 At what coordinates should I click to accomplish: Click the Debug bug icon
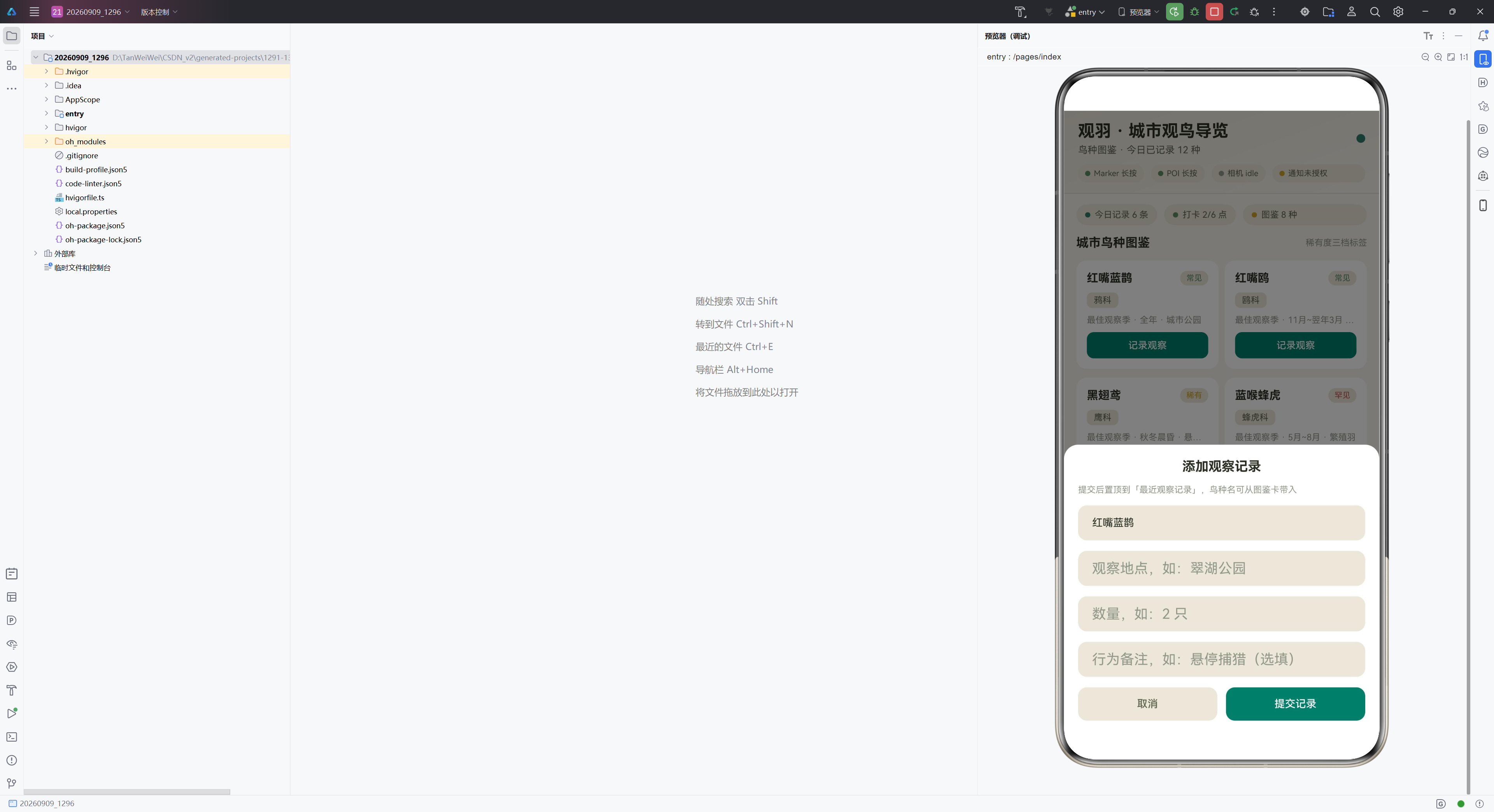tap(1194, 12)
